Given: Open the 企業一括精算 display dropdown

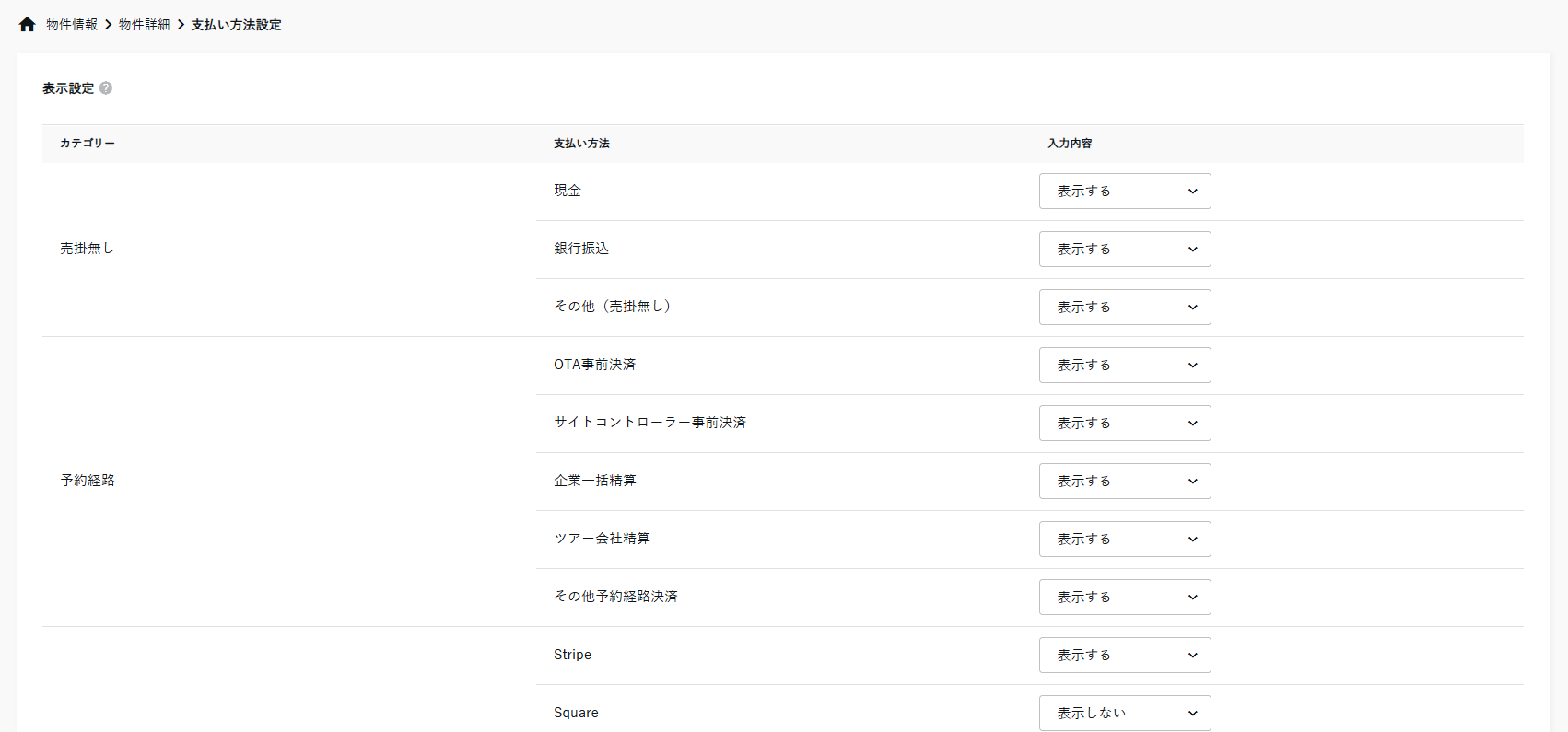Looking at the screenshot, I should 1124,482.
